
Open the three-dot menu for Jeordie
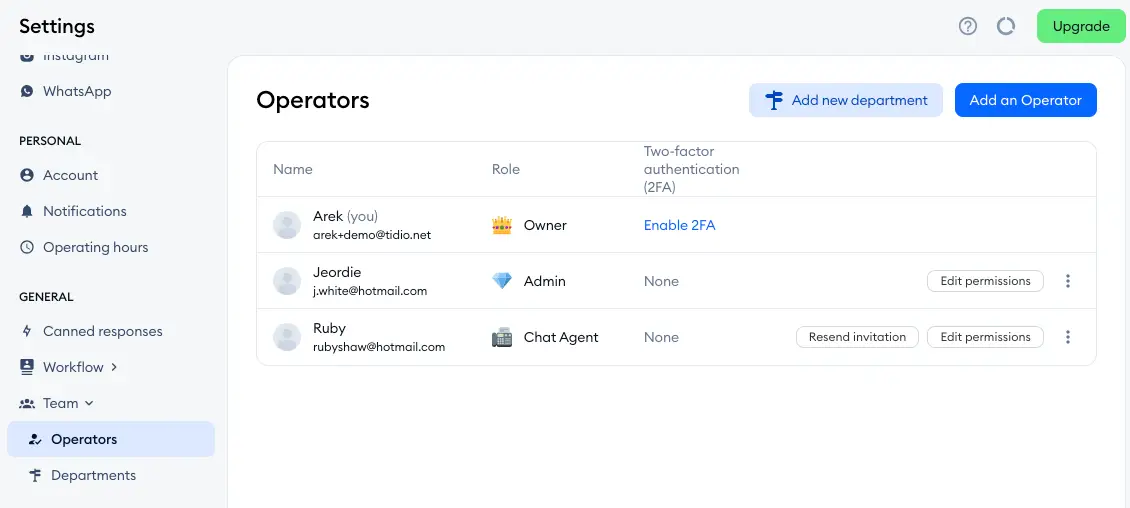(x=1068, y=281)
